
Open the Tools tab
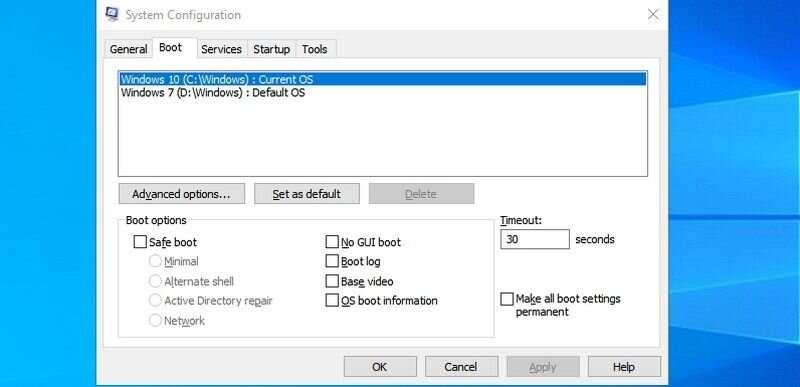click(x=315, y=49)
